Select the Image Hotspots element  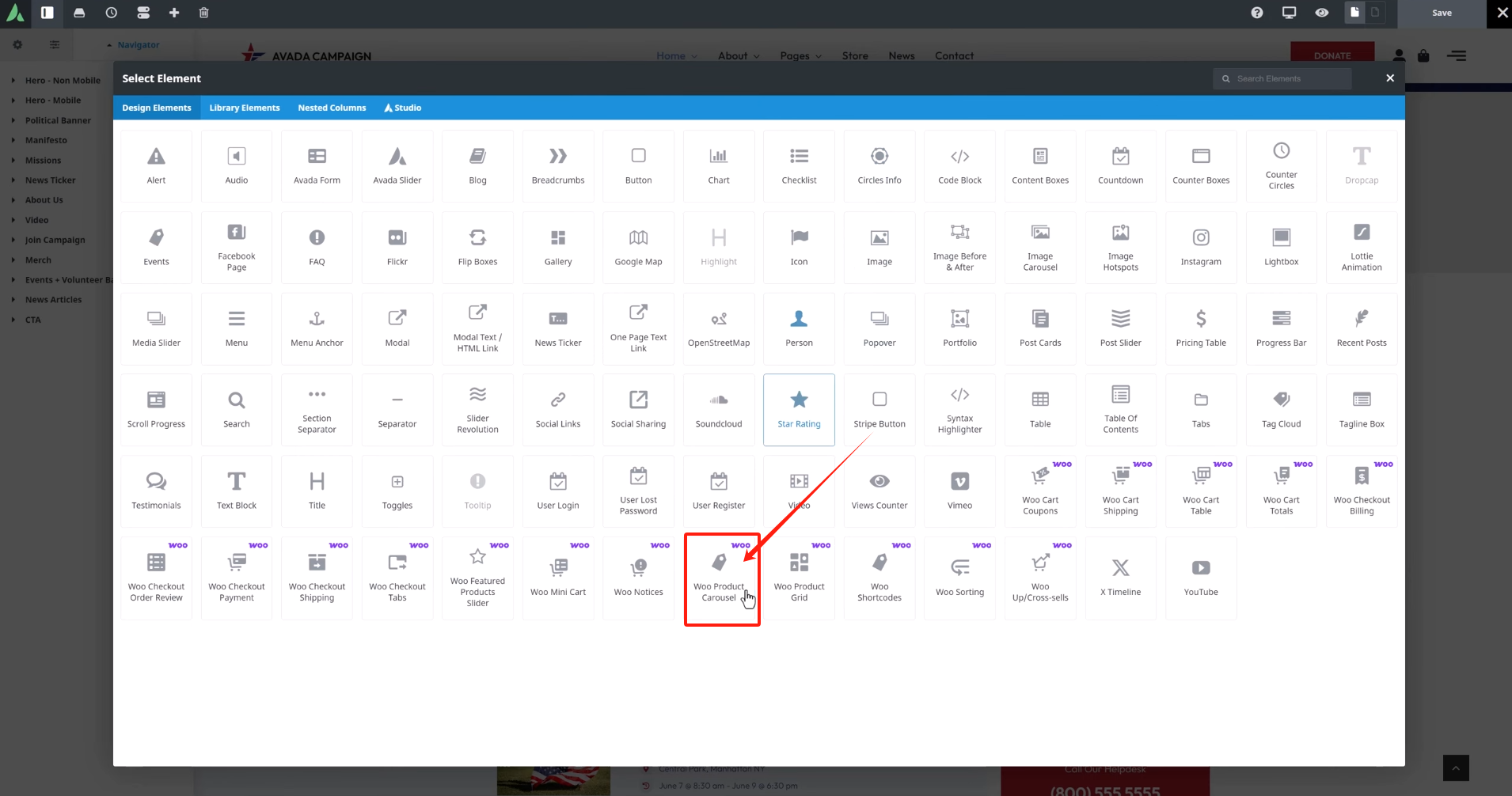[1120, 248]
